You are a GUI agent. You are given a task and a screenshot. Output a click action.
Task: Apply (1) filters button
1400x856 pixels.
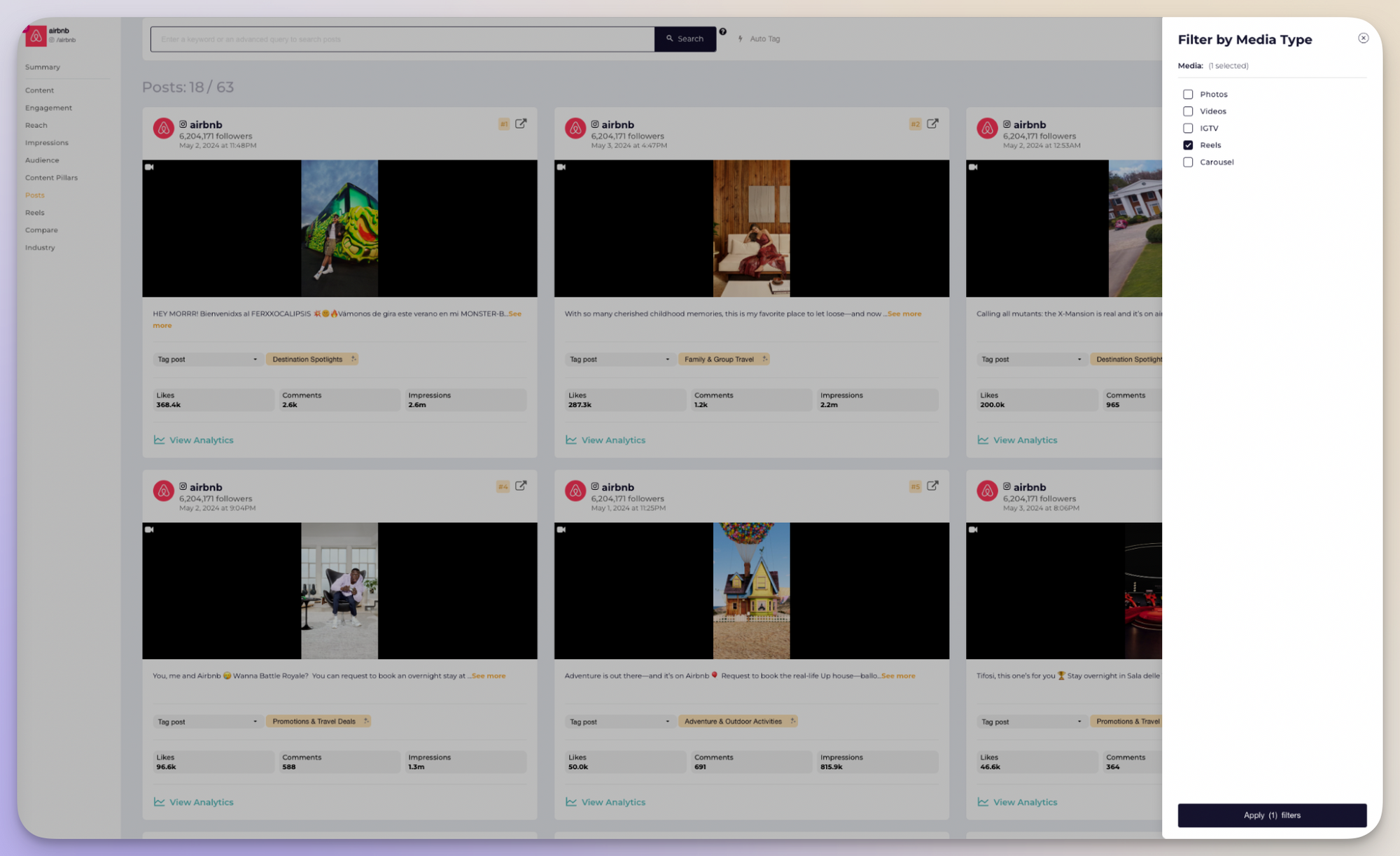click(1272, 815)
